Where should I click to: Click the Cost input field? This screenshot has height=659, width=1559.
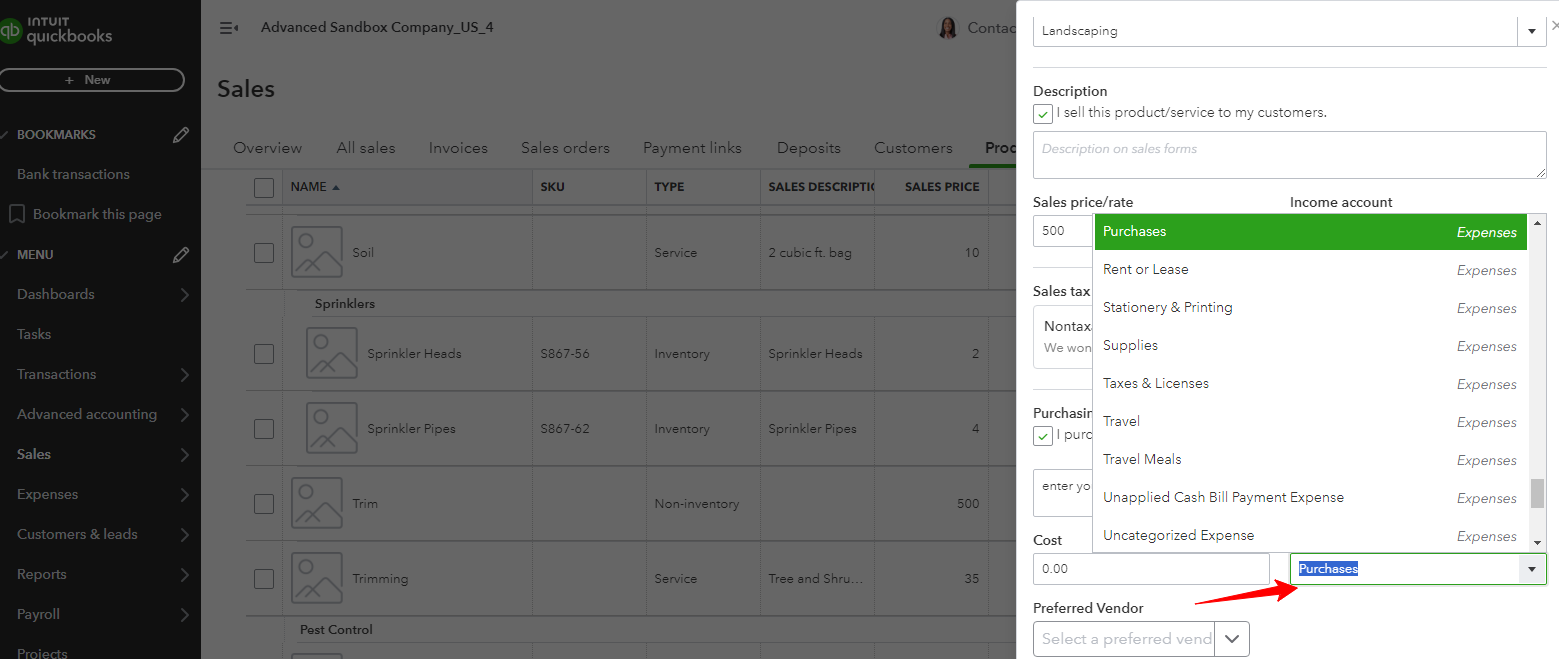[1150, 568]
